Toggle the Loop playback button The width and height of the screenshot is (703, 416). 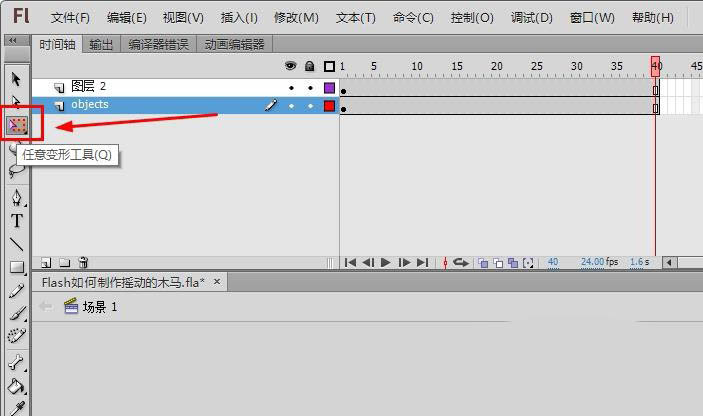tap(460, 263)
